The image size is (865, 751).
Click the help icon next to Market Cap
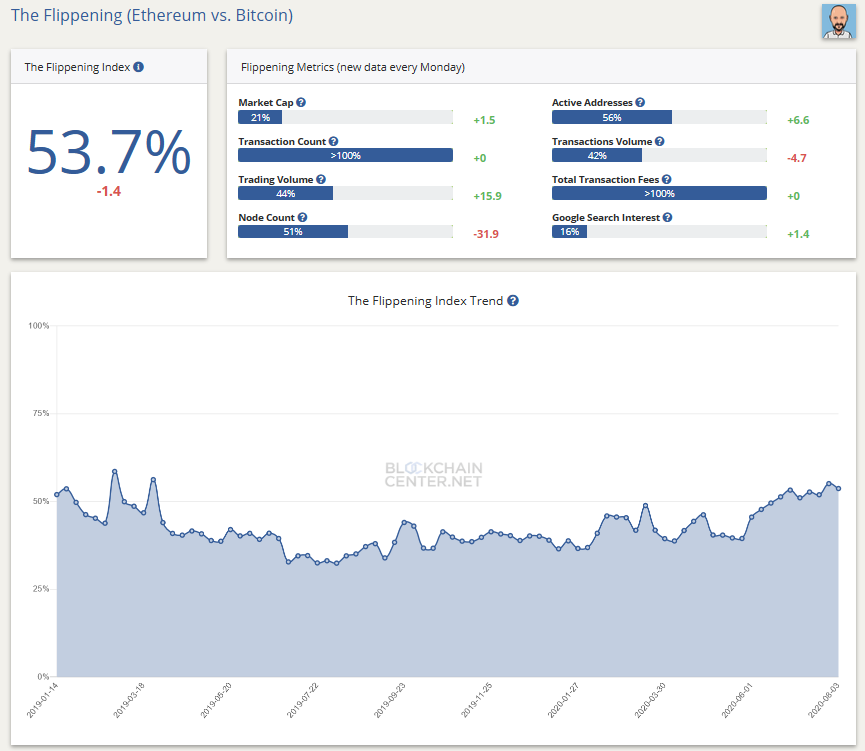click(301, 103)
